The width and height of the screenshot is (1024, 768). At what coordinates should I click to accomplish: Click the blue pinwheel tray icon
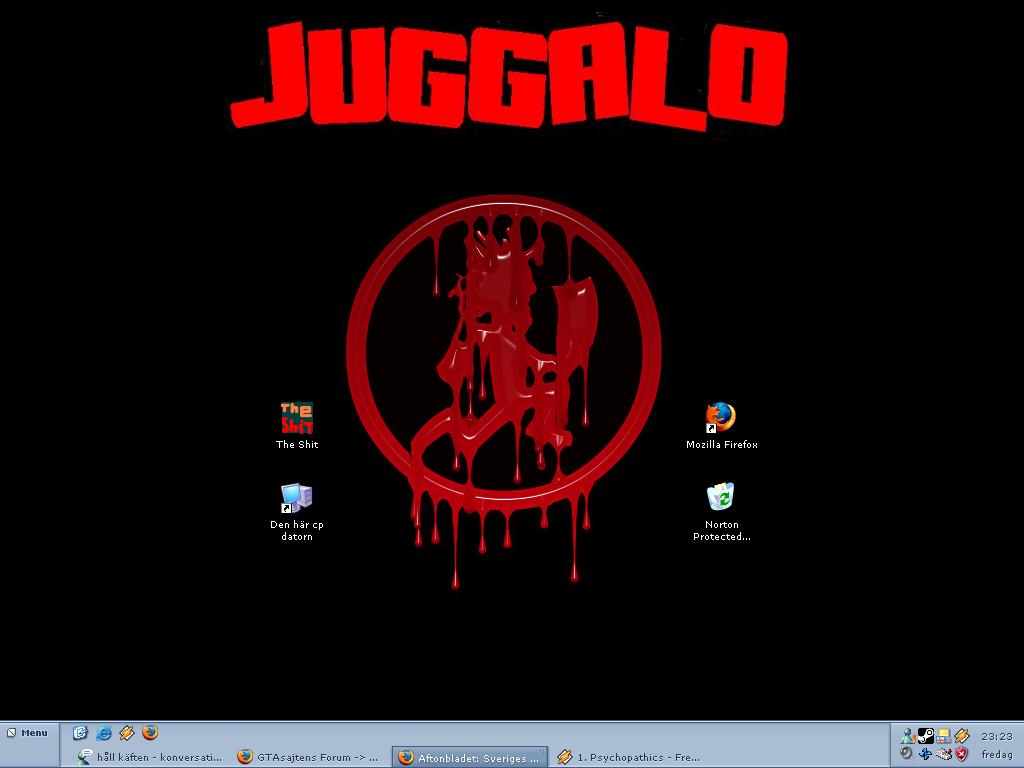(925, 754)
